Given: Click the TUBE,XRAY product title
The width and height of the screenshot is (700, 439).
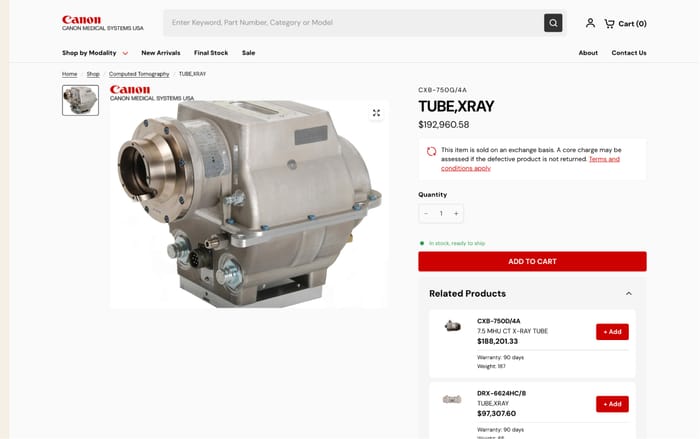Looking at the screenshot, I should tap(456, 106).
